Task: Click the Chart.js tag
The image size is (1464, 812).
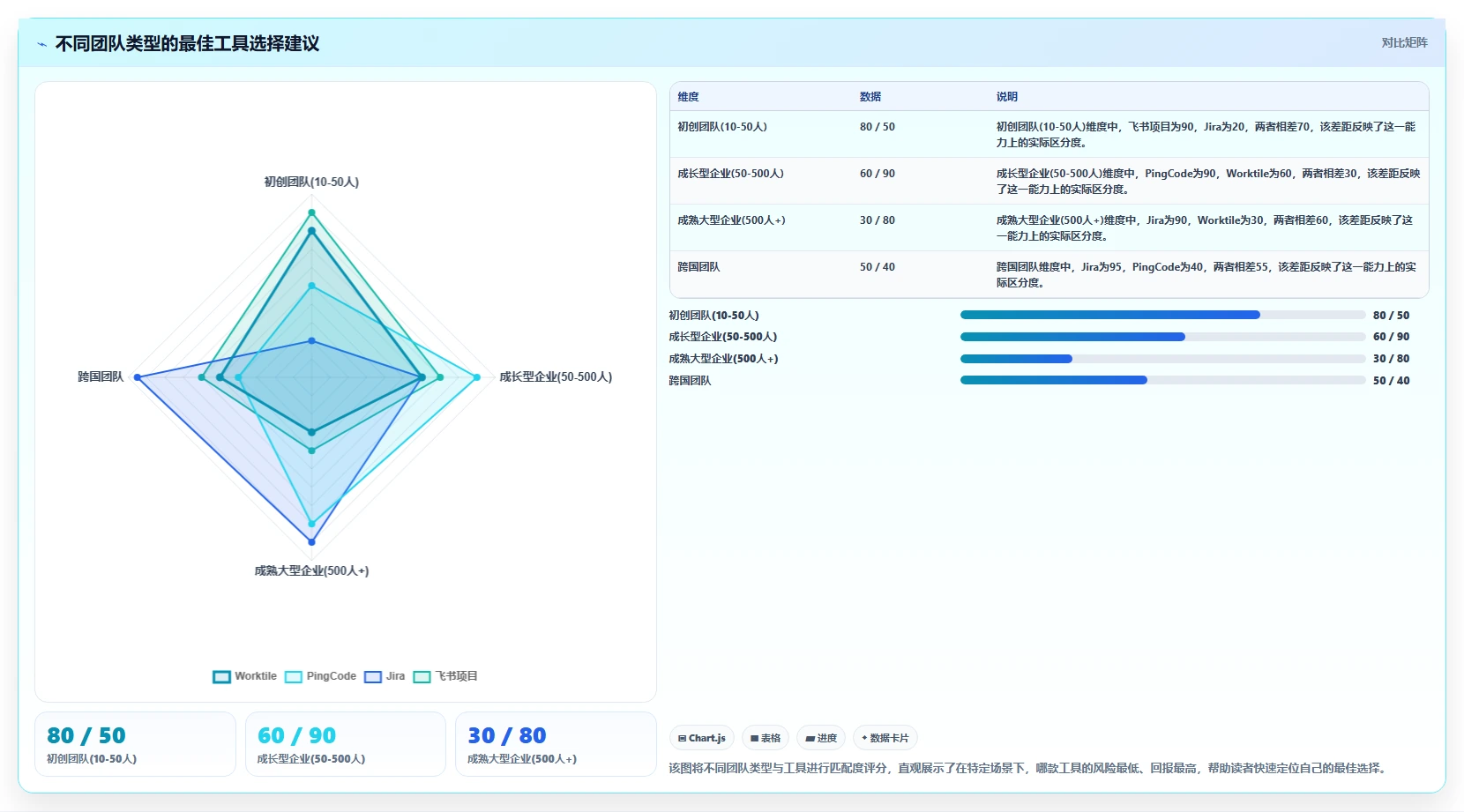Action: tap(702, 738)
